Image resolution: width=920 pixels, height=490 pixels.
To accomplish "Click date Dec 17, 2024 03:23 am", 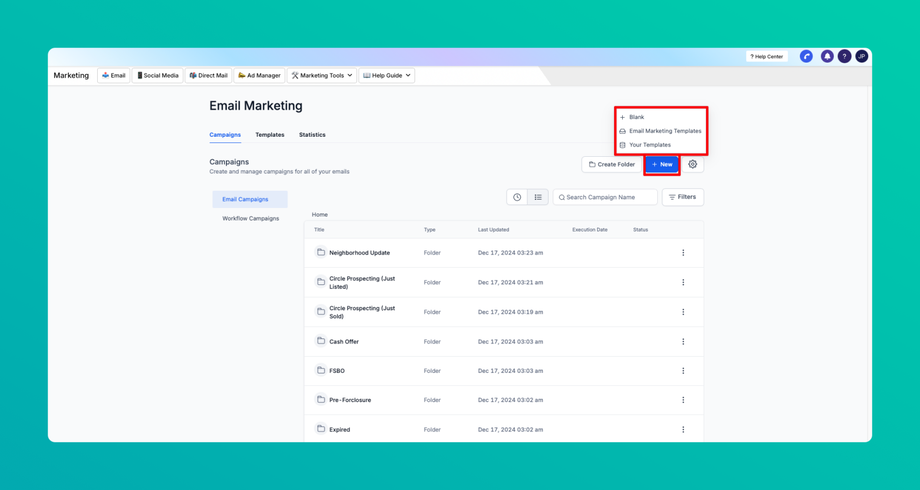I will [x=510, y=253].
